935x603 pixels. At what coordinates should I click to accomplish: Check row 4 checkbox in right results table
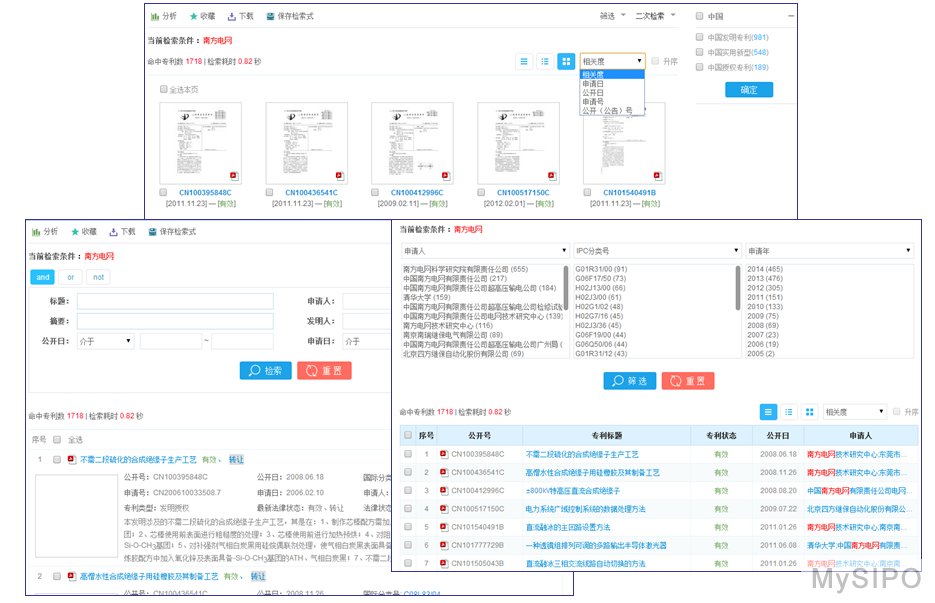pyautogui.click(x=408, y=509)
